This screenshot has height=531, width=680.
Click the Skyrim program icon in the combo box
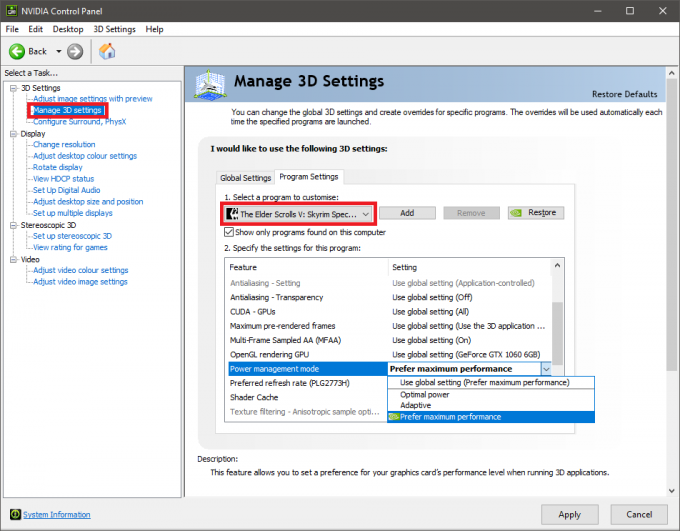pos(232,214)
